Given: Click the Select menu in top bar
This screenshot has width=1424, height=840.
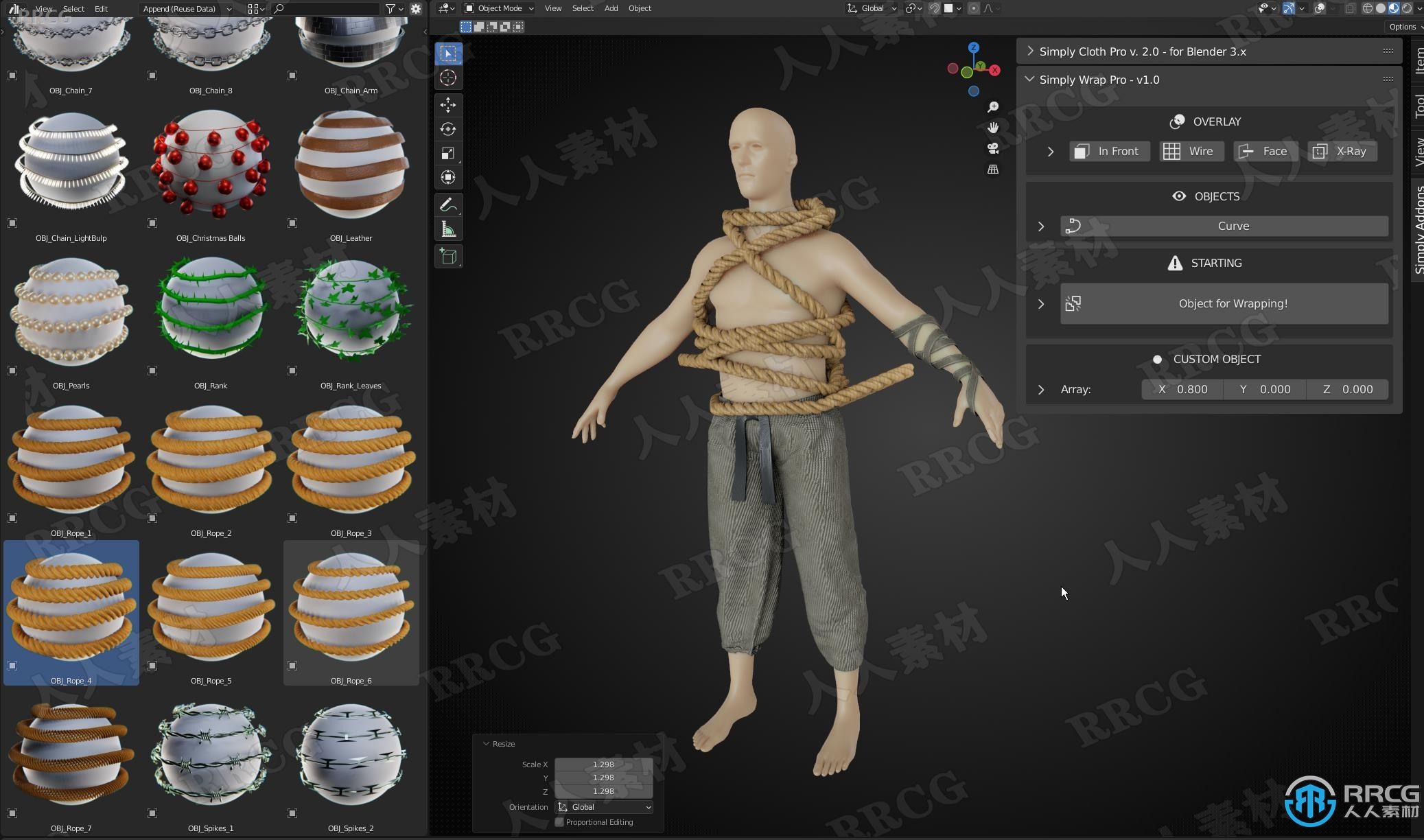Looking at the screenshot, I should tap(73, 8).
